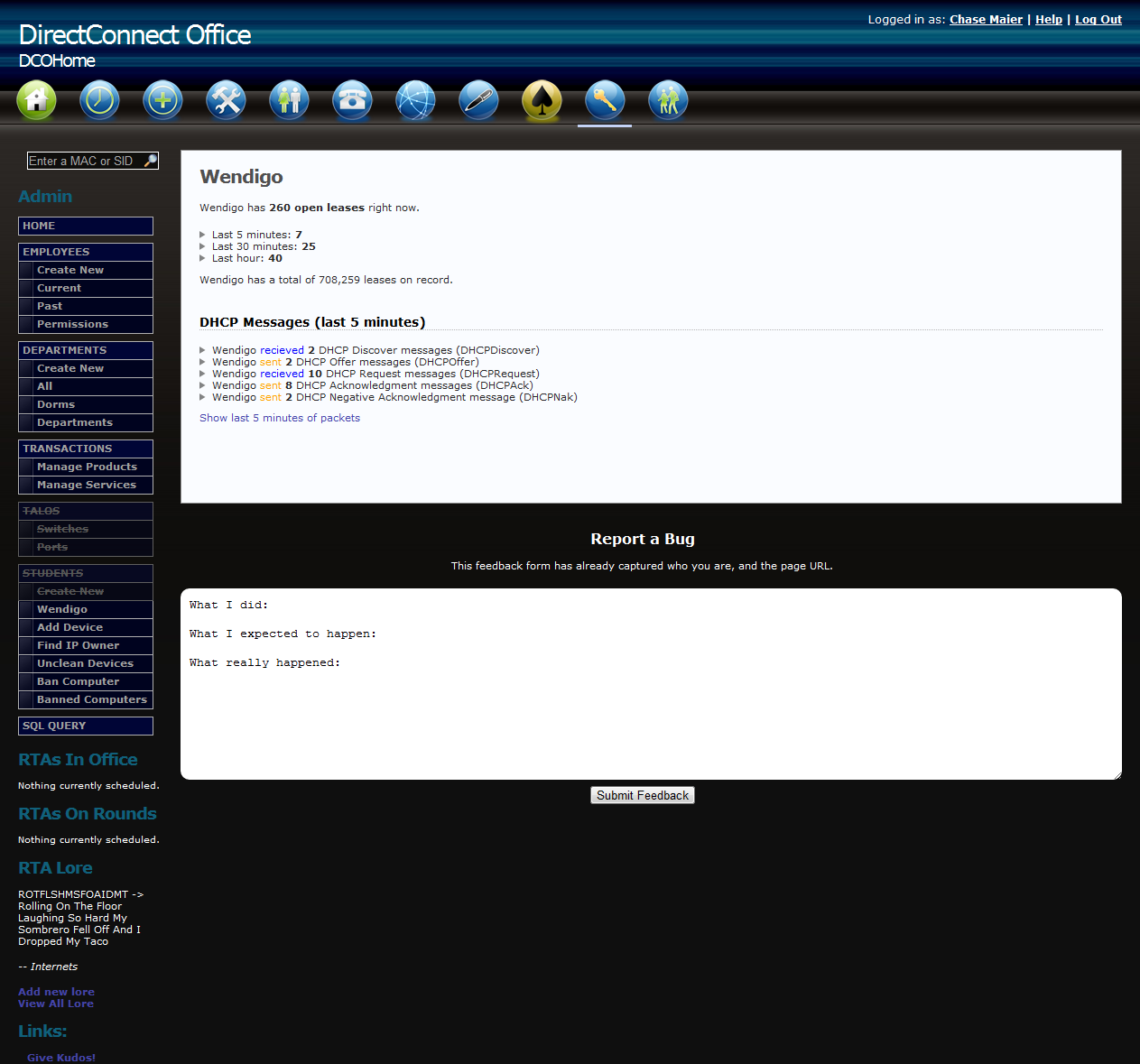
Task: Click the DHCP Discover messages row
Action: tap(375, 350)
